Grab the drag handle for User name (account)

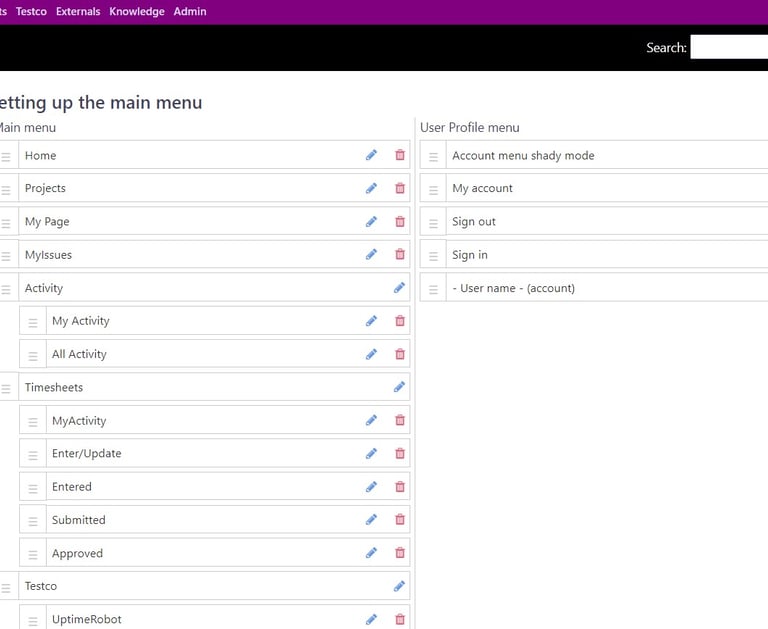[433, 290]
